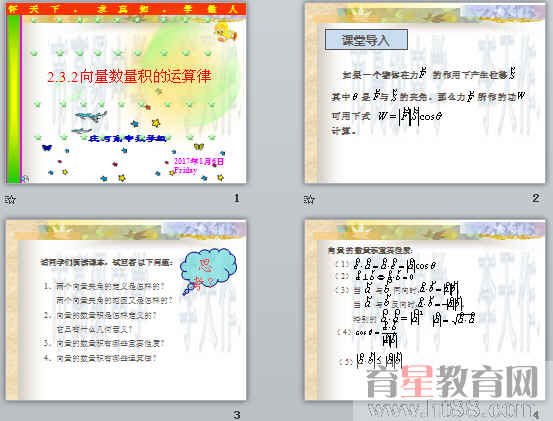Select slide 3 thumbnail with numbered questions
Image resolution: width=553 pixels, height=421 pixels.
tap(126, 310)
